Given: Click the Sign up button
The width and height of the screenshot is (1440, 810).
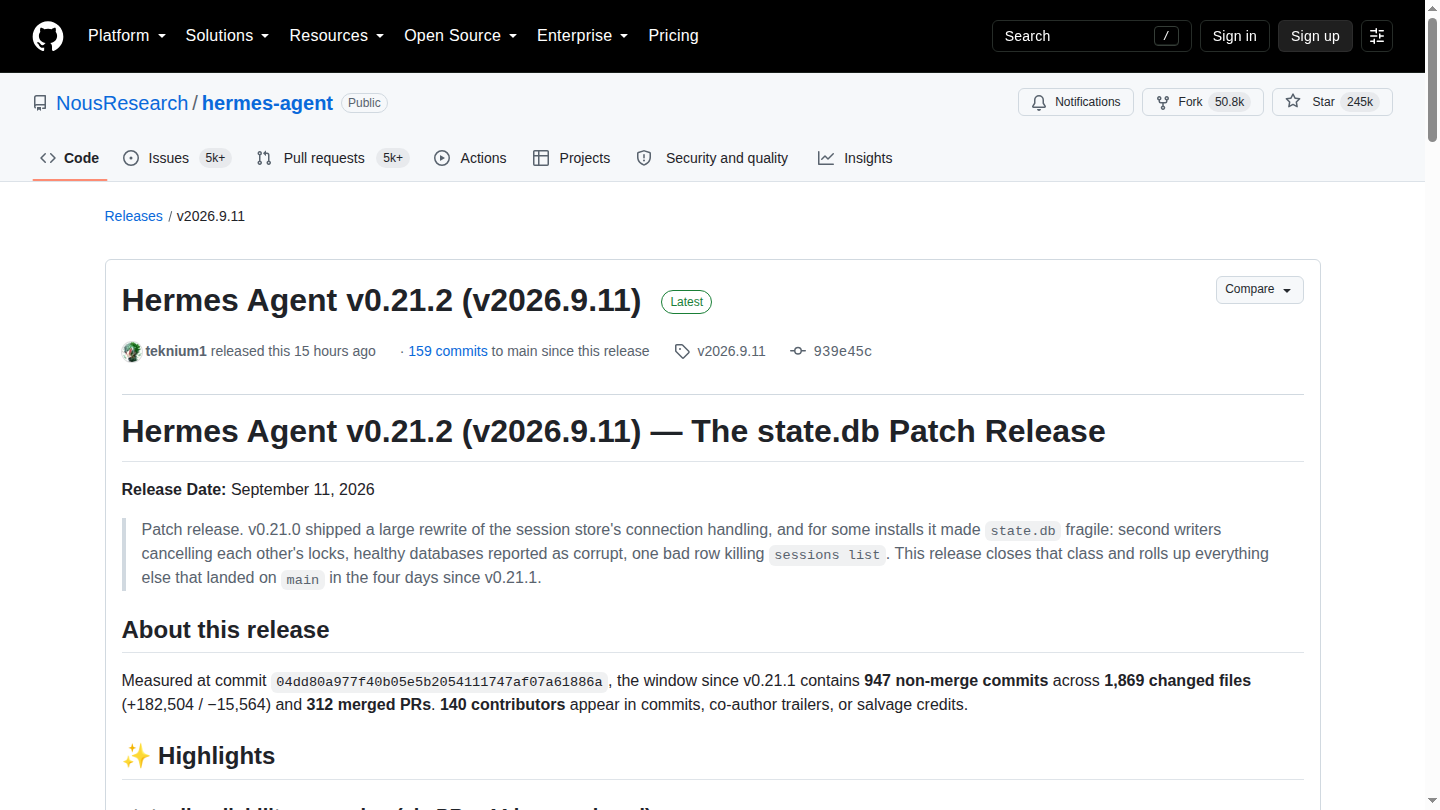Looking at the screenshot, I should [1315, 36].
